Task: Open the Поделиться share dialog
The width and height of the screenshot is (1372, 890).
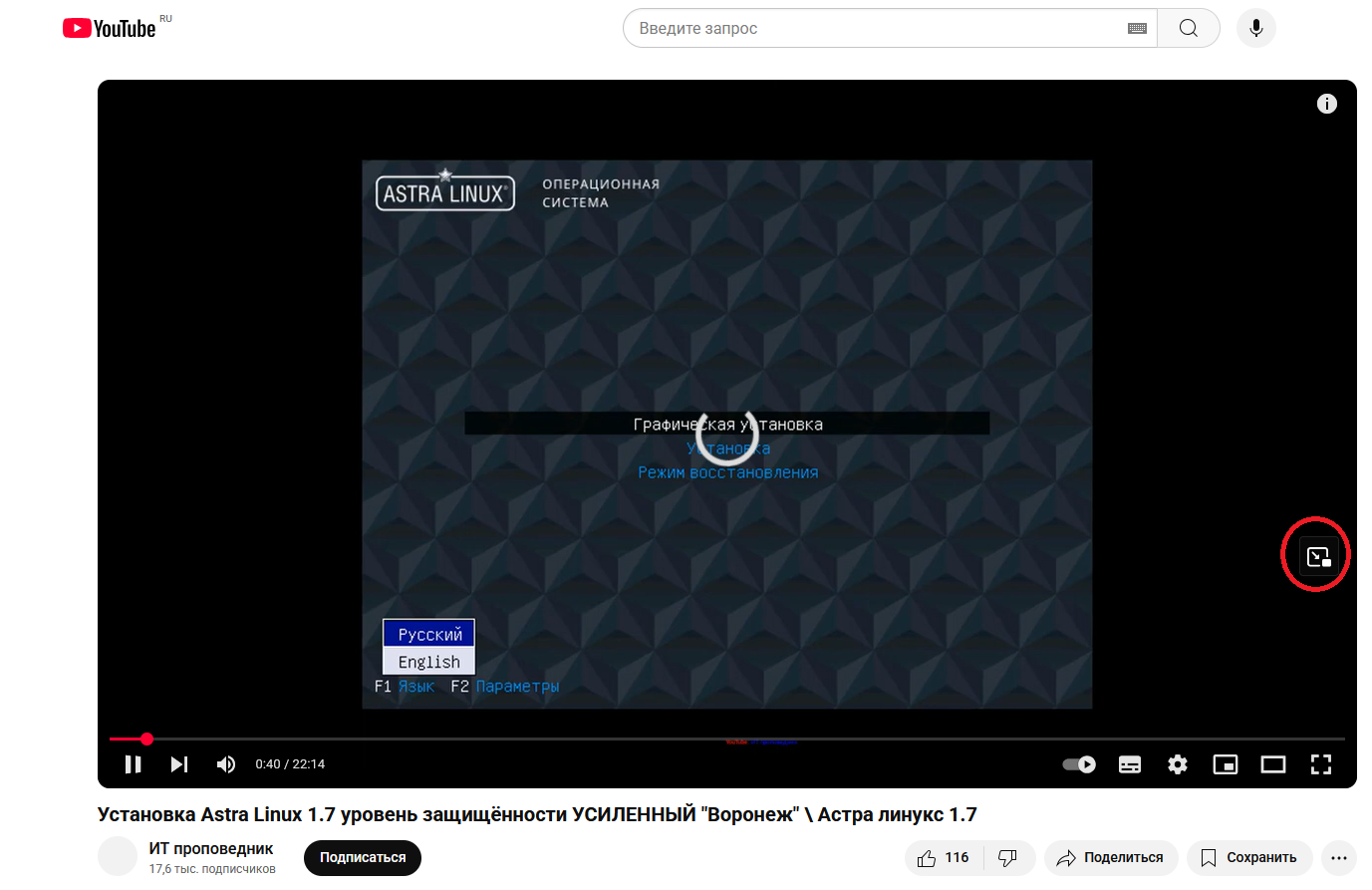Action: 1110,857
